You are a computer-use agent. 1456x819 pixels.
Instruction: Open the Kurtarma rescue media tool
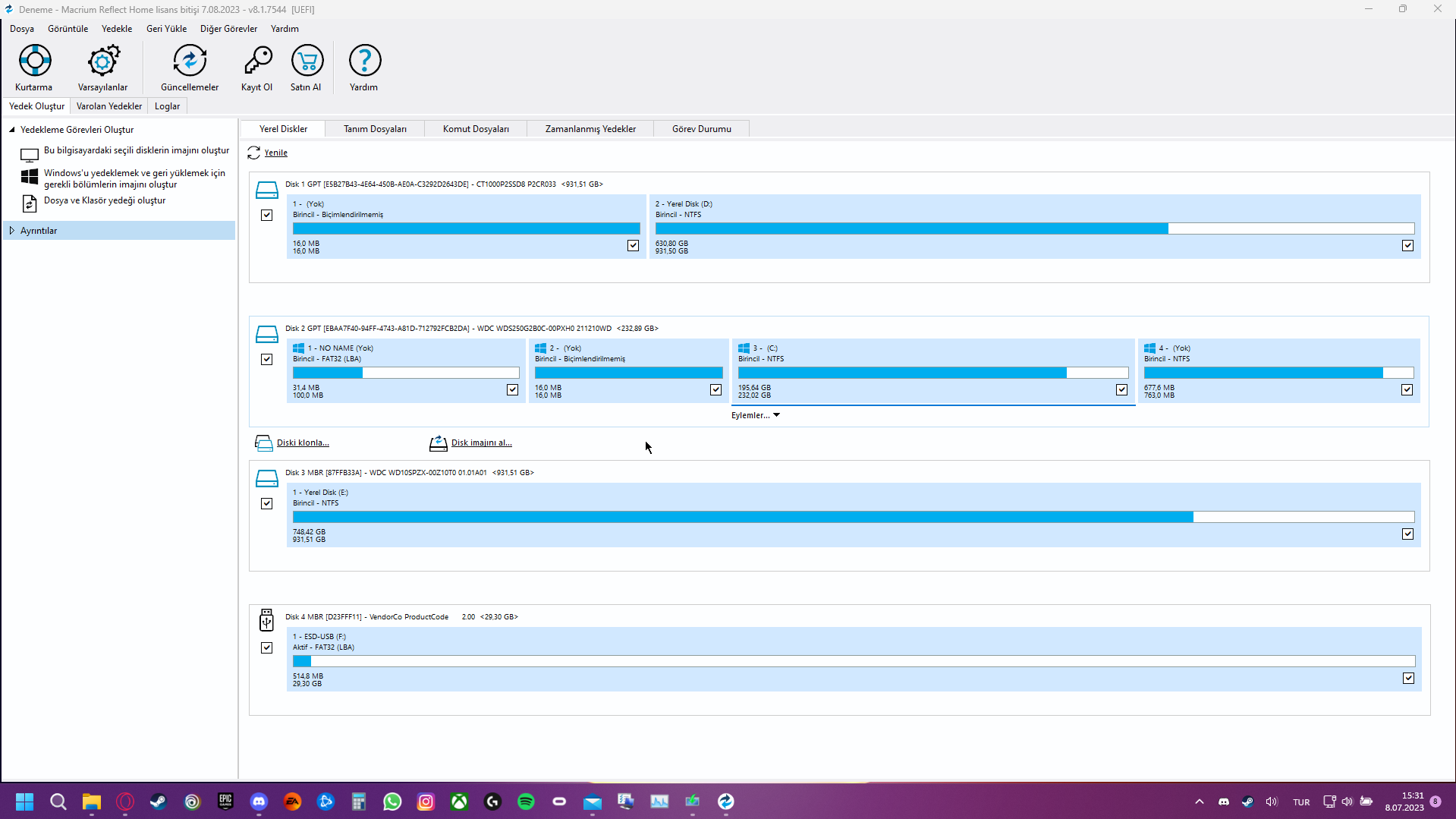(35, 61)
